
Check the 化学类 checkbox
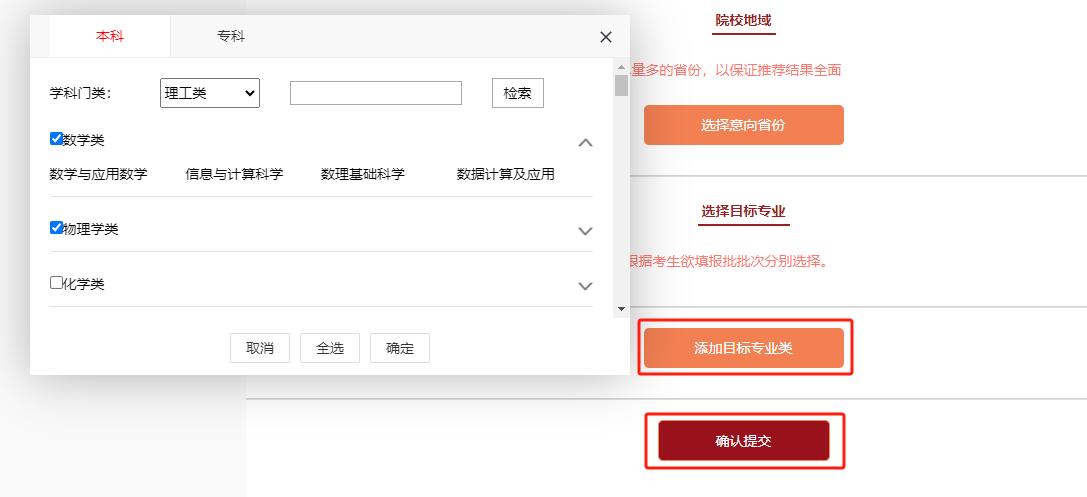(57, 282)
